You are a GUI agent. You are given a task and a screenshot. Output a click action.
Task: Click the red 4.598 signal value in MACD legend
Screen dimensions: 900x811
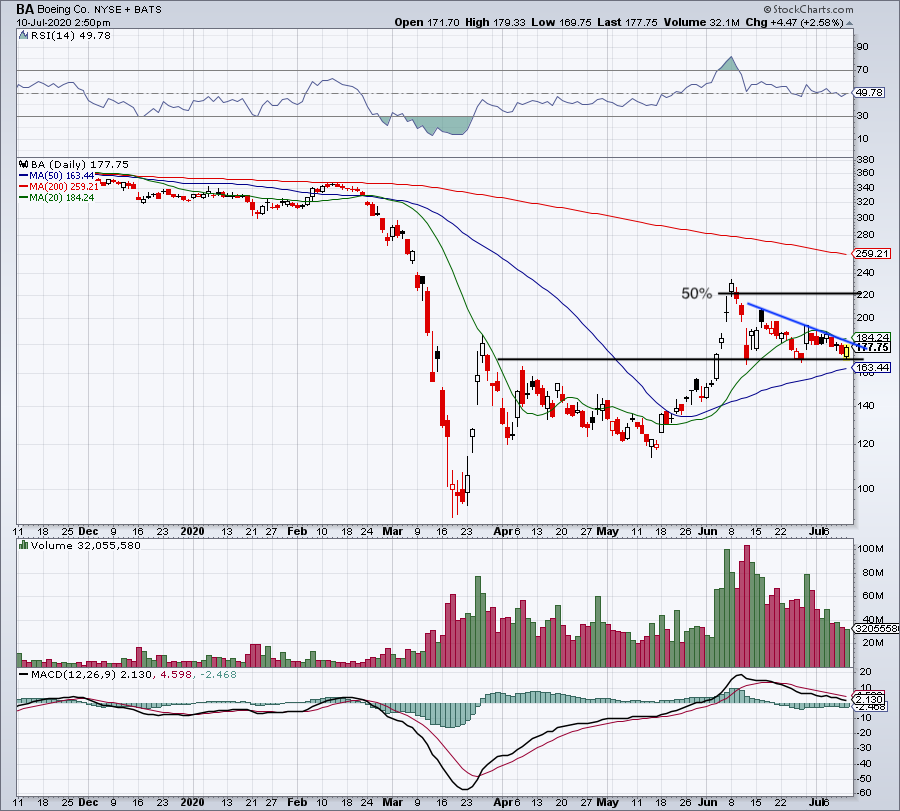click(174, 674)
